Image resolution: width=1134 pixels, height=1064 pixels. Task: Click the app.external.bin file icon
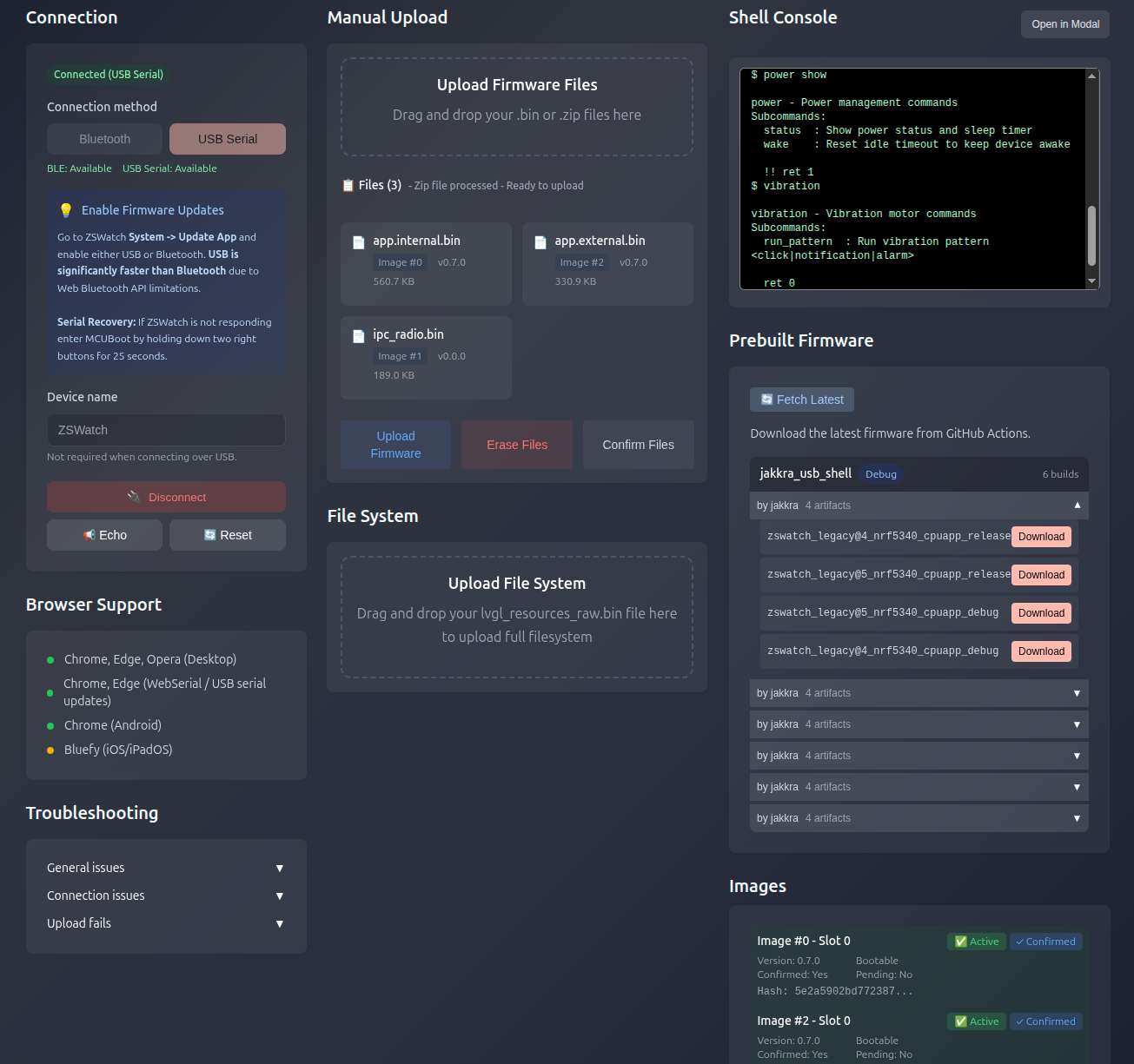[540, 242]
